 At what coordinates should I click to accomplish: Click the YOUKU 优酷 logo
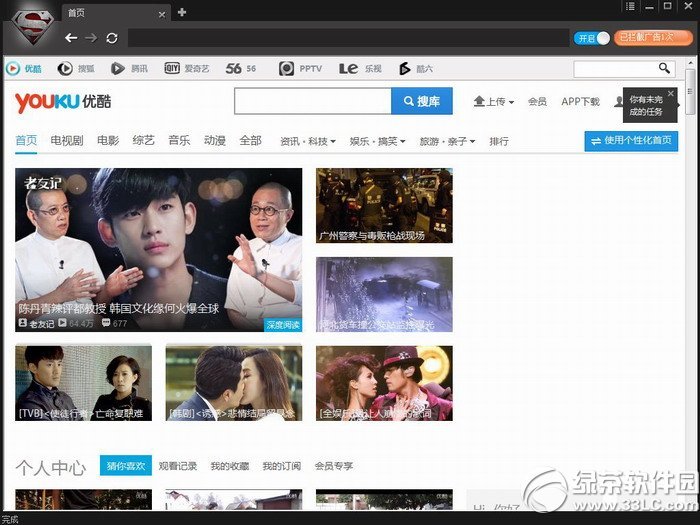pos(63,102)
